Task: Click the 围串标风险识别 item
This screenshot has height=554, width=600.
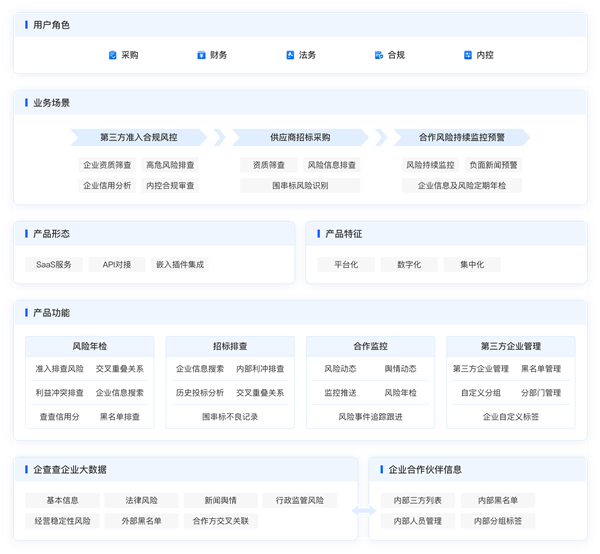Action: point(299,185)
